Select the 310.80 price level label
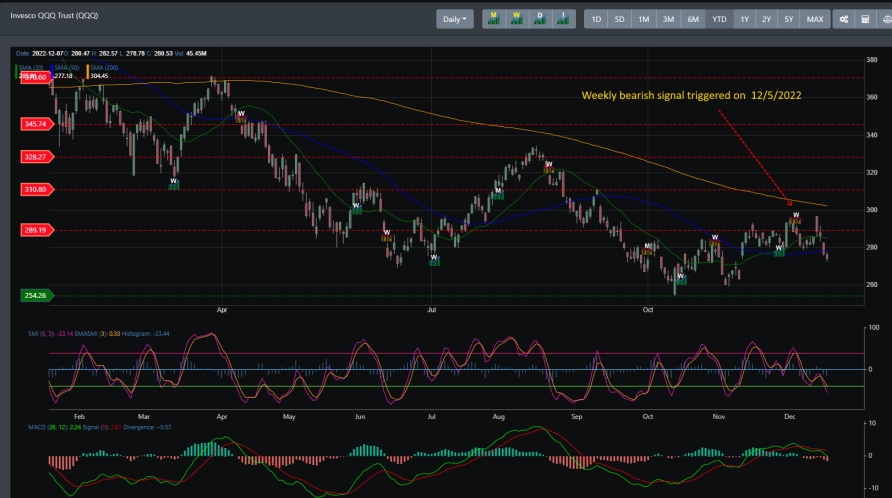892x498 pixels. pyautogui.click(x=36, y=190)
